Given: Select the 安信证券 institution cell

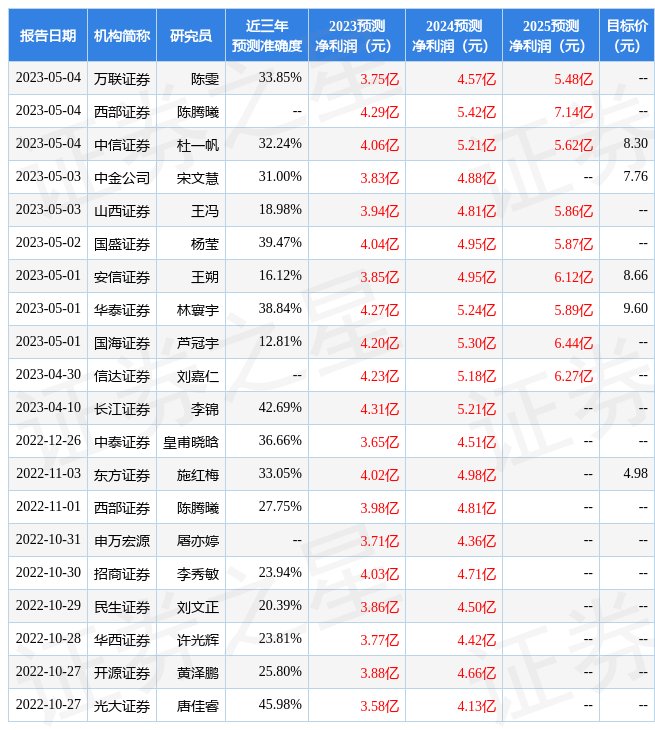Looking at the screenshot, I should coord(122,277).
